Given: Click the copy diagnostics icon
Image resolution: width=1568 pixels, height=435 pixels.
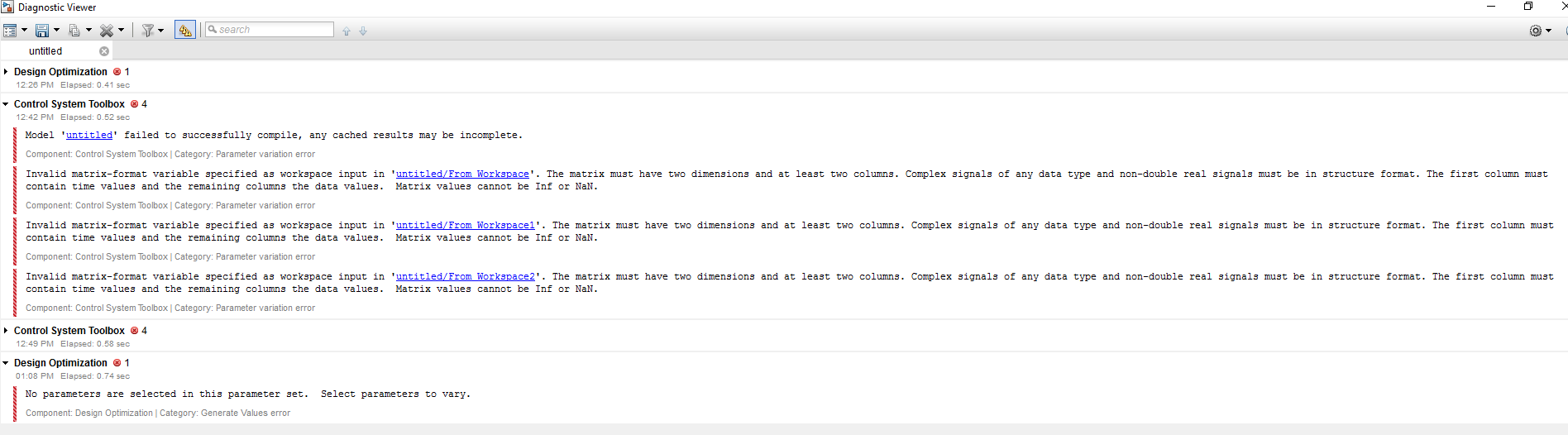Looking at the screenshot, I should (x=74, y=31).
